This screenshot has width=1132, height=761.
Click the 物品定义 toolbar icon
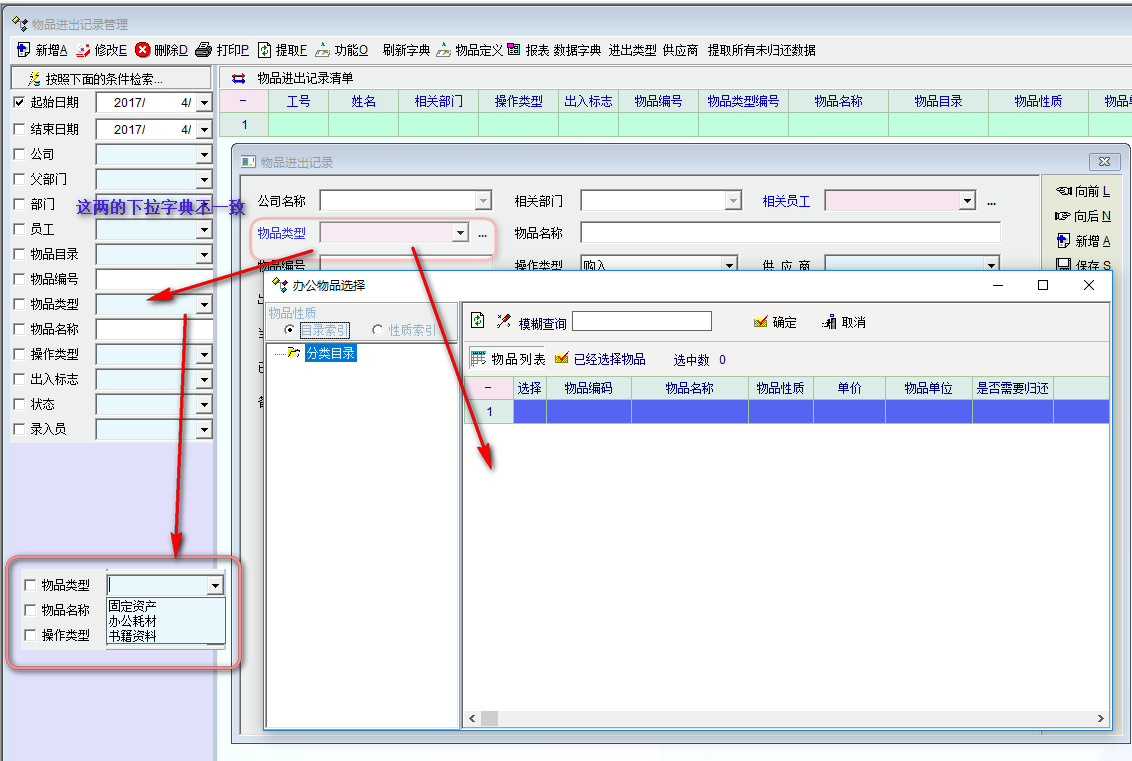[x=445, y=50]
